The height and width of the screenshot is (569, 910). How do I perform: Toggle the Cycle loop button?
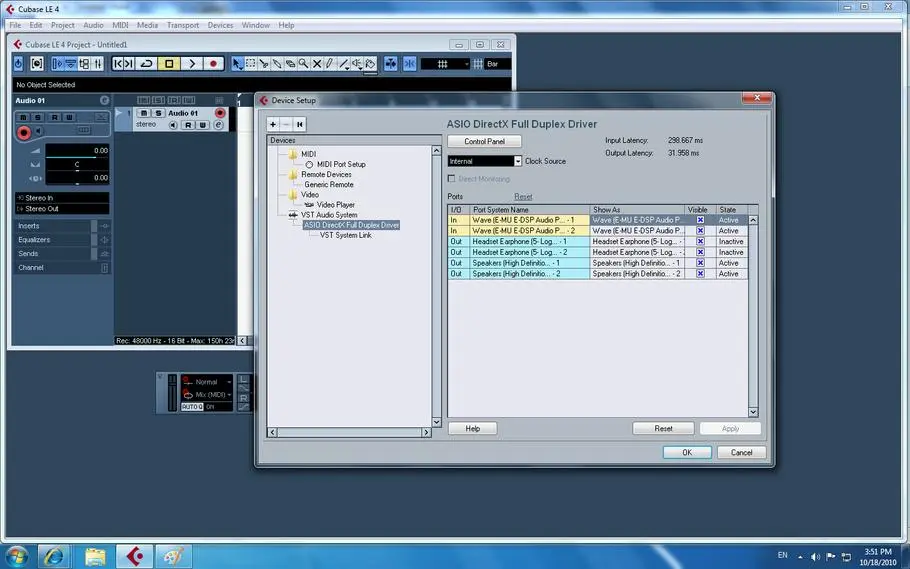point(147,64)
